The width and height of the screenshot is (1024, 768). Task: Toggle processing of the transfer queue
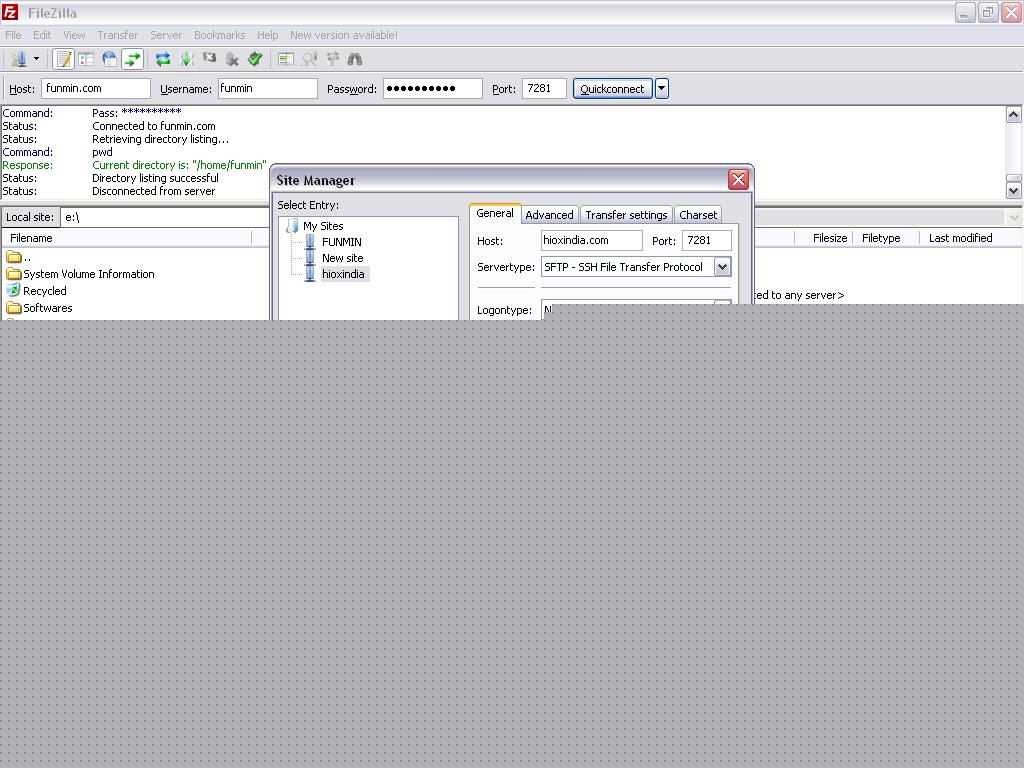click(x=187, y=59)
